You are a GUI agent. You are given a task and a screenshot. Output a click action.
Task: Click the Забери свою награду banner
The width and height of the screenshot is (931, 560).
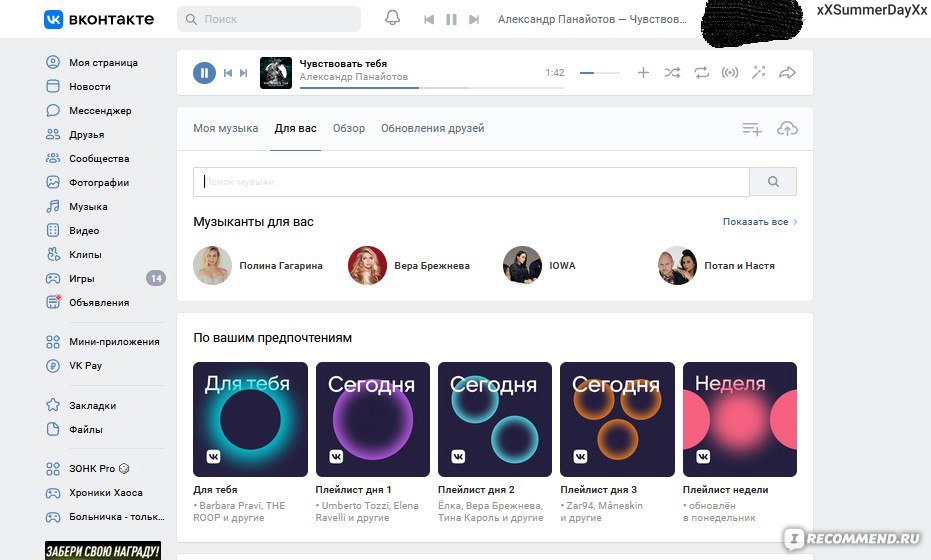click(103, 550)
